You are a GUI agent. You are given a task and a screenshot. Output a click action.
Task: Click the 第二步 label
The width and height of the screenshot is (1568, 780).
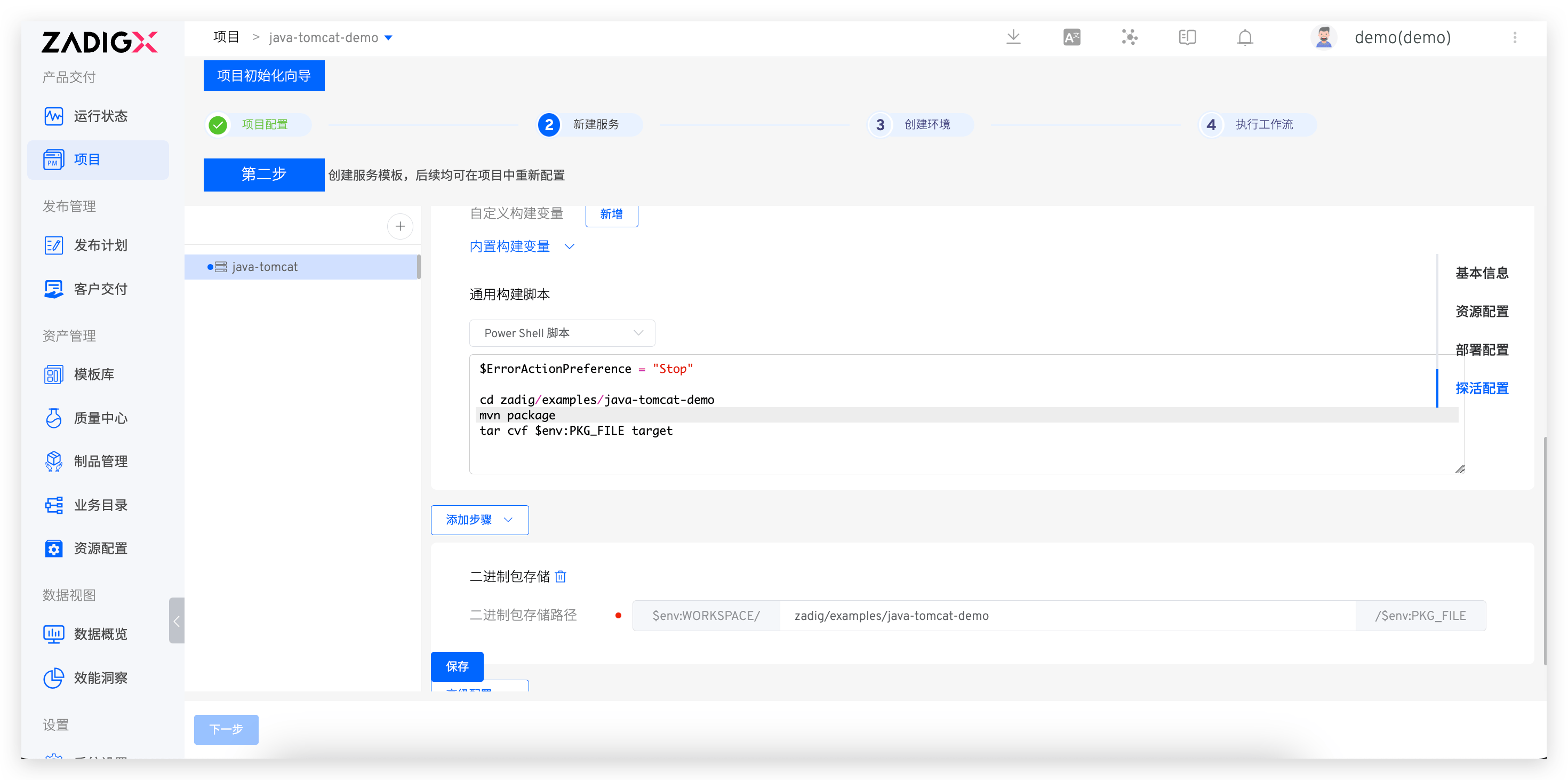[264, 175]
